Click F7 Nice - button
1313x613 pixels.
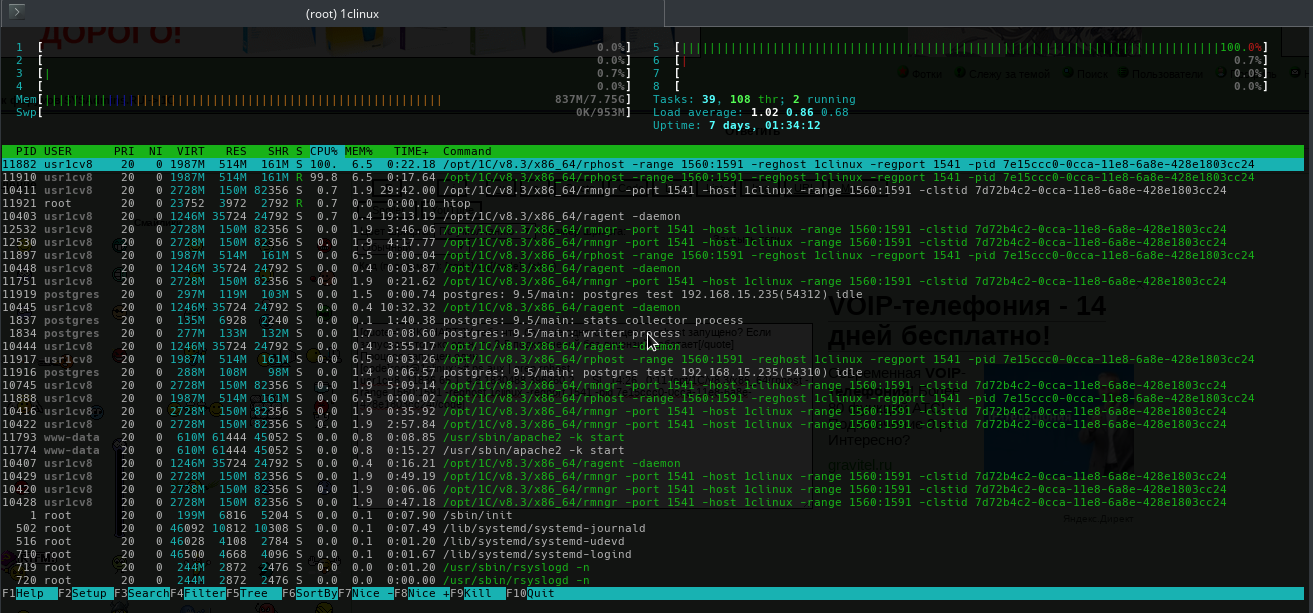[x=364, y=593]
